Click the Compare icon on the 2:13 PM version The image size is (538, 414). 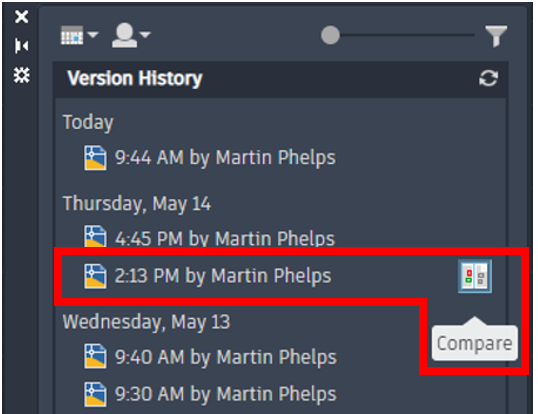pos(475,276)
